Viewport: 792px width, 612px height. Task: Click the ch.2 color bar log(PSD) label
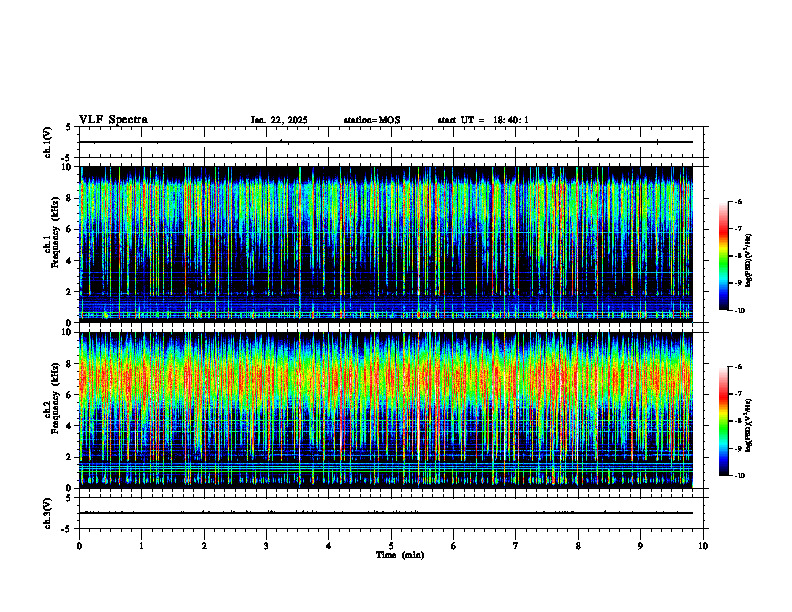(748, 426)
